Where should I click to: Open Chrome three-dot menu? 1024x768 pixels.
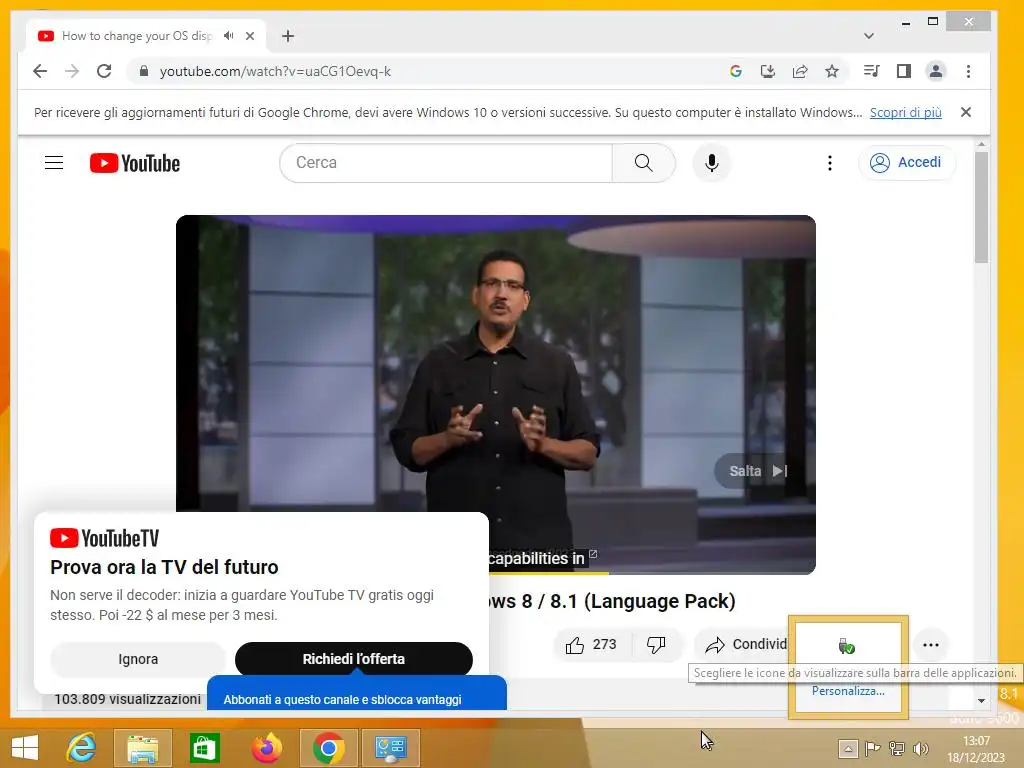[968, 71]
